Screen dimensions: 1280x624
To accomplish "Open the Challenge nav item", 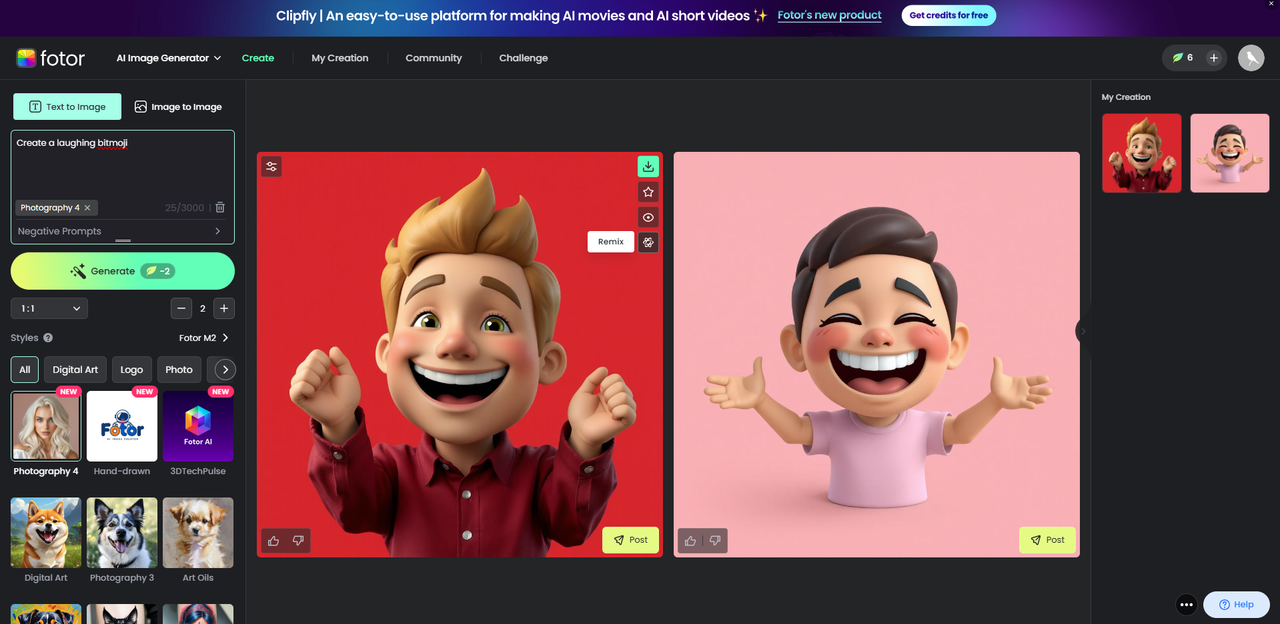I will (x=524, y=58).
